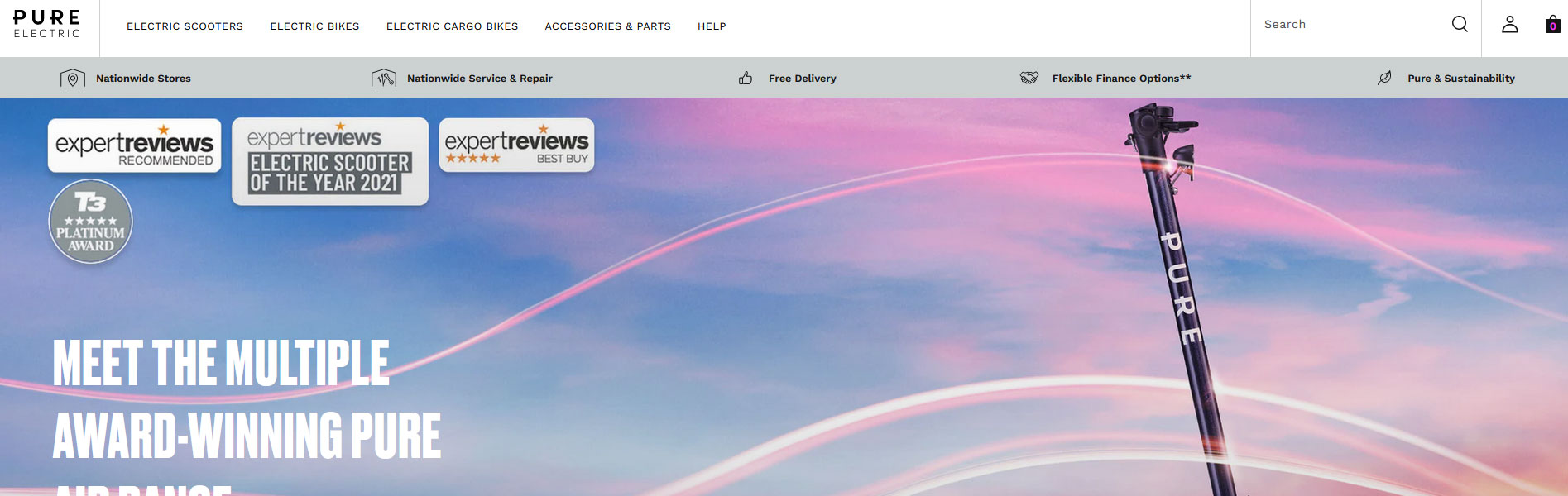Open the Nationwide Stores link

point(143,79)
